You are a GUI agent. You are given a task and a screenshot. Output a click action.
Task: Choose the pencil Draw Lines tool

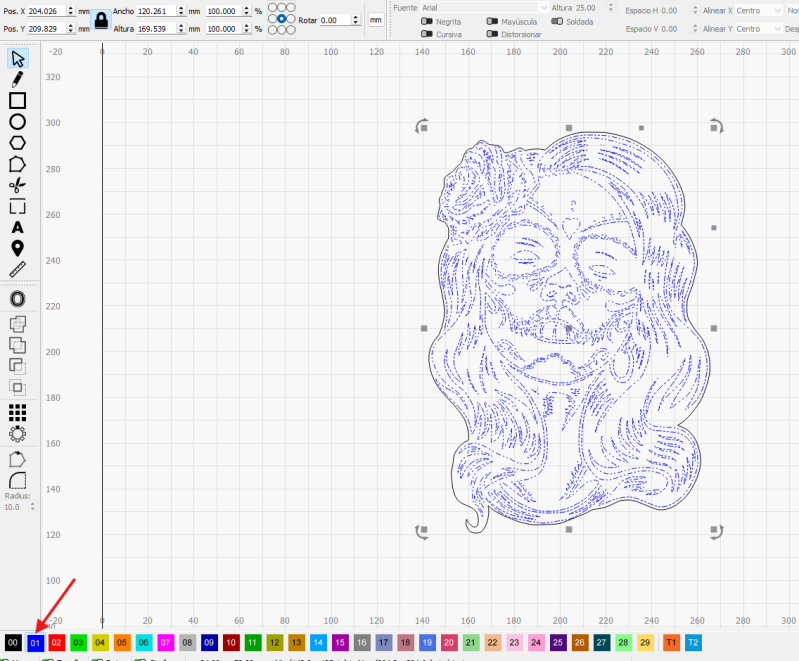point(17,78)
